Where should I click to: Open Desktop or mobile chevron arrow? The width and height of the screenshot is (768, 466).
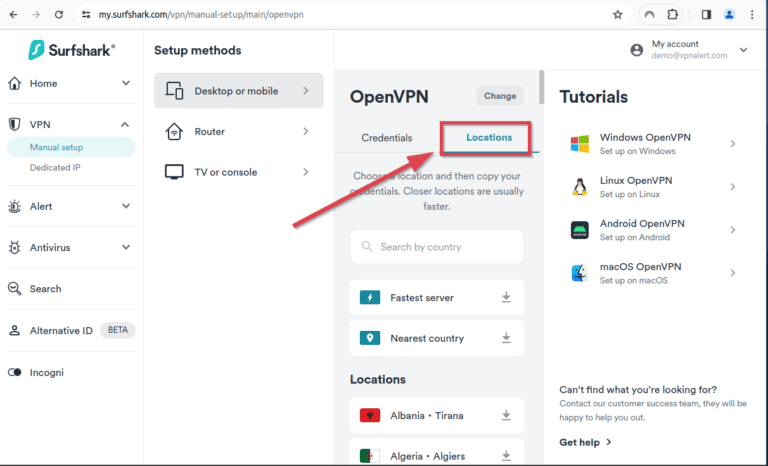(306, 91)
